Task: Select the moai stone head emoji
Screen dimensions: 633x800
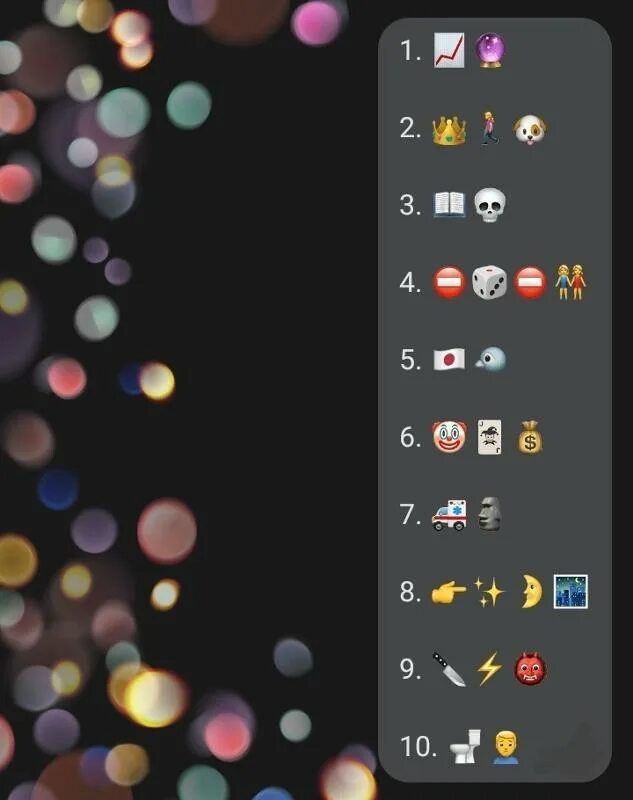Action: (489, 514)
